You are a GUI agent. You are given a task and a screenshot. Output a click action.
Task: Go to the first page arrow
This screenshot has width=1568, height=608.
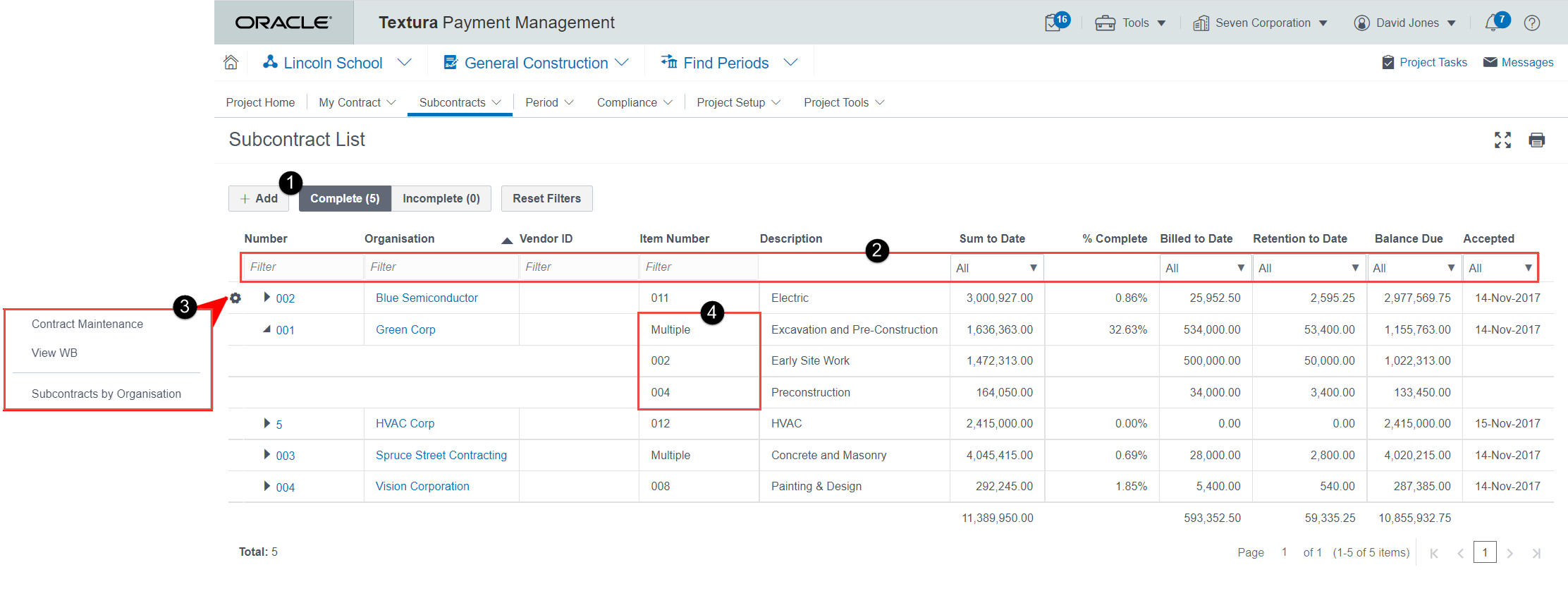point(1434,553)
